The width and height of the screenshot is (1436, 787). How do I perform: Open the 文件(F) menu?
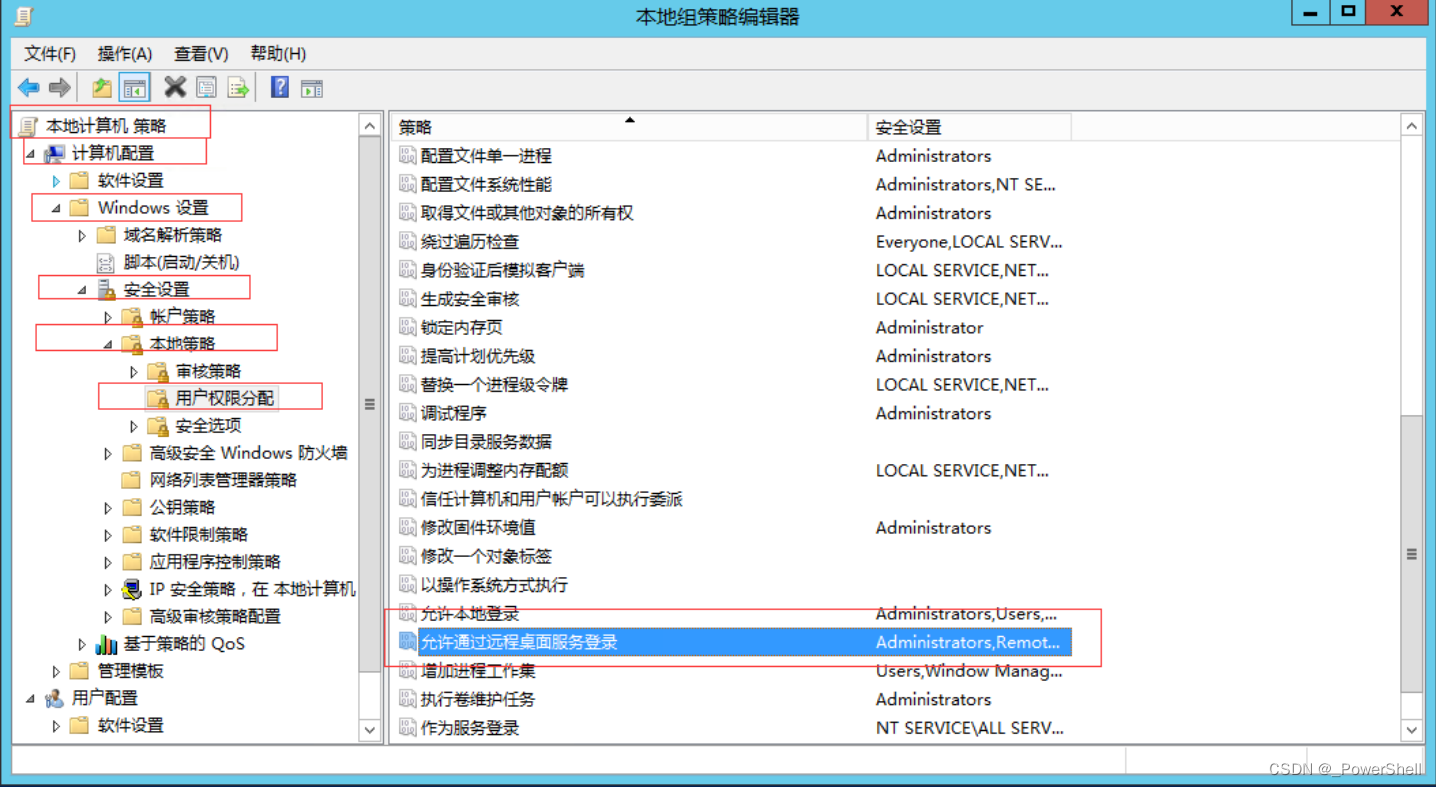click(50, 54)
